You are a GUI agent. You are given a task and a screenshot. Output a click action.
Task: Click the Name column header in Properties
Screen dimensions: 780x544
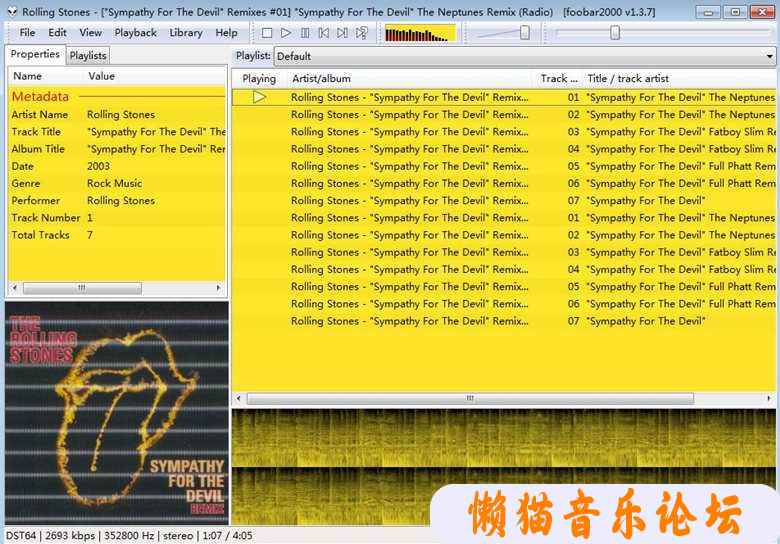click(x=46, y=76)
